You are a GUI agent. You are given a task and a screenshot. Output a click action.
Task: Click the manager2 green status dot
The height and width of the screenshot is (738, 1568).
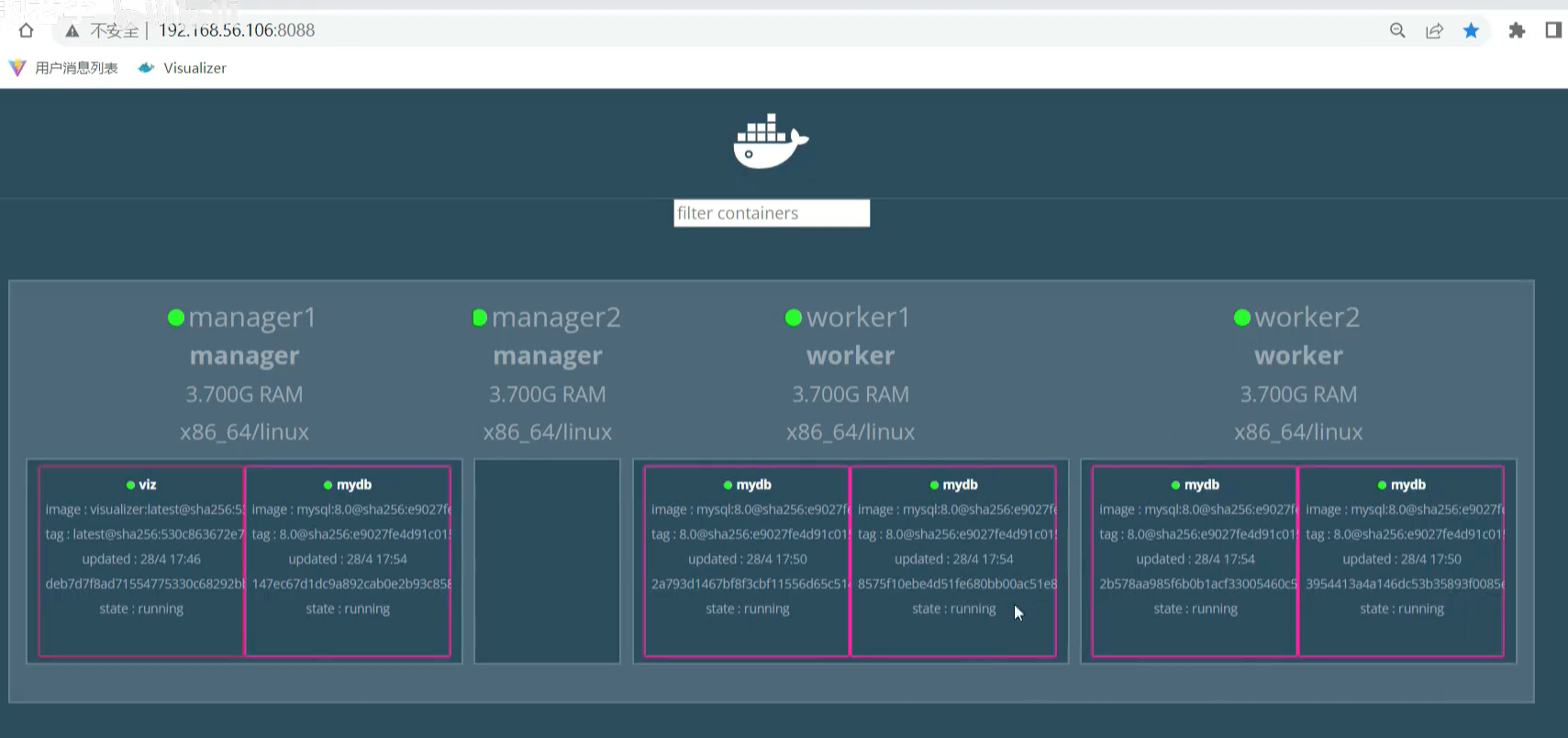point(479,318)
